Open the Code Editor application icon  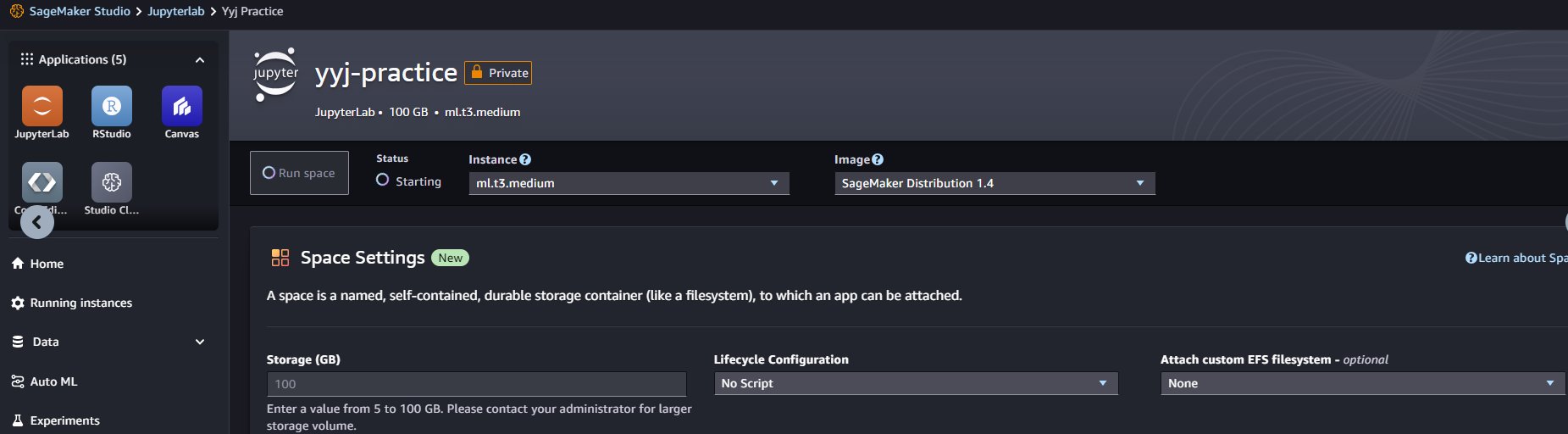pos(42,182)
